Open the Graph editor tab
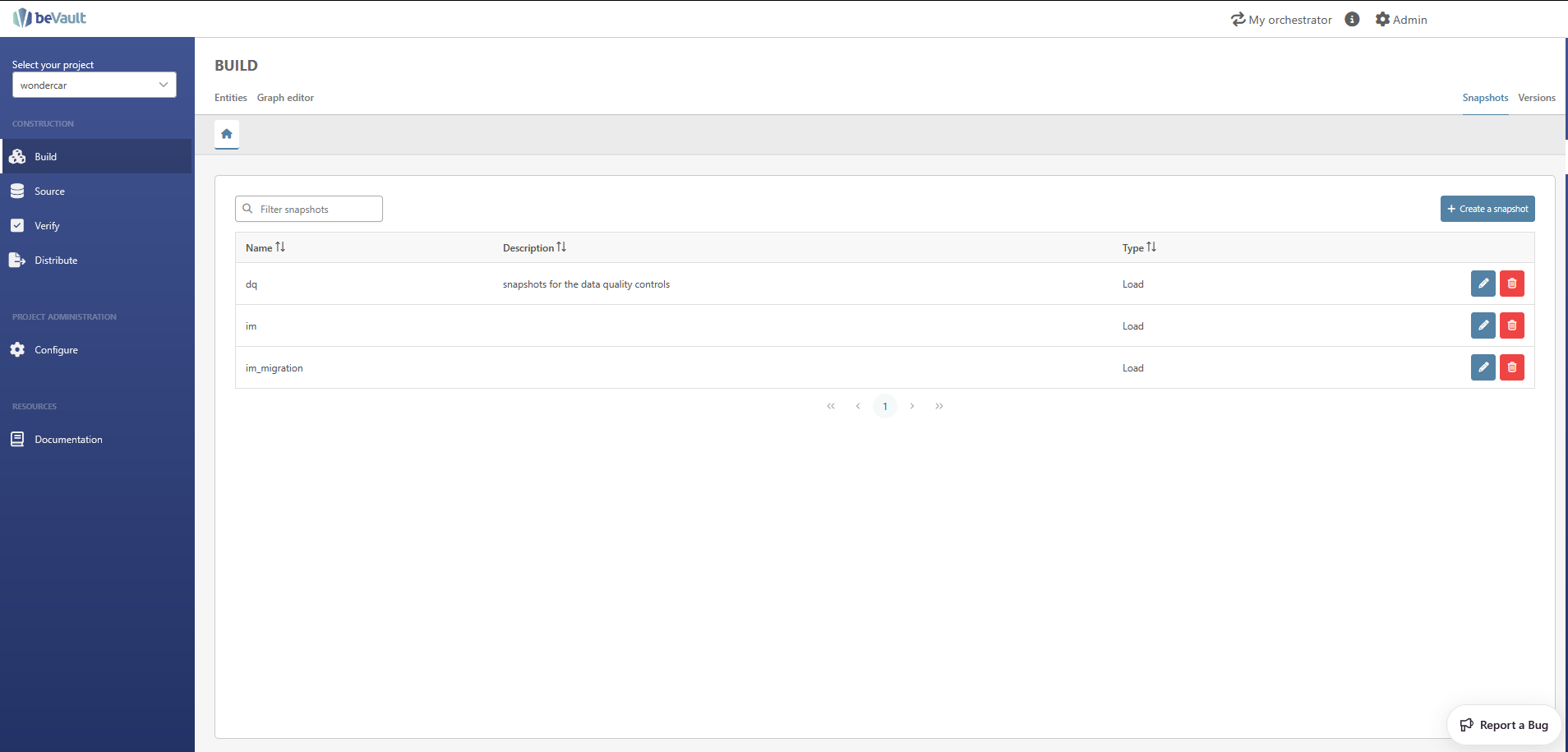Image resolution: width=1568 pixels, height=752 pixels. point(285,98)
